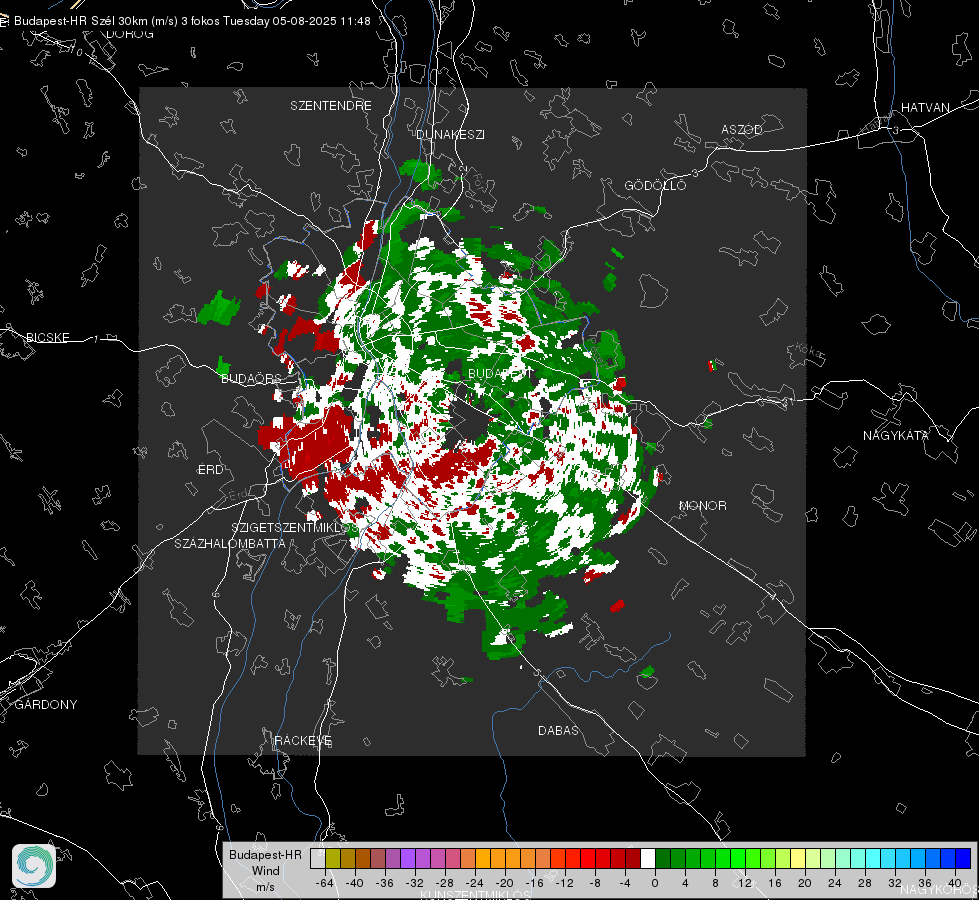Select the pale yellow legend swatch at 20
Viewport: 979px width, 900px height.
click(x=798, y=858)
